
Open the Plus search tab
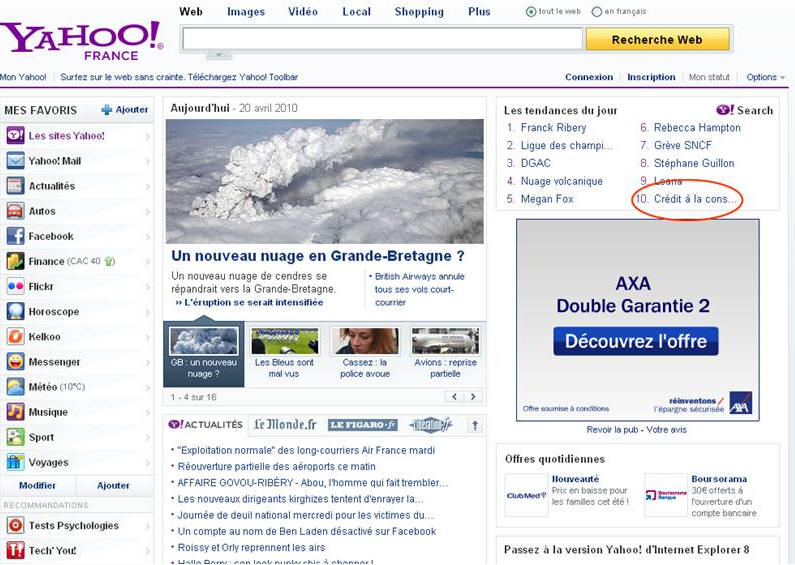[x=479, y=12]
